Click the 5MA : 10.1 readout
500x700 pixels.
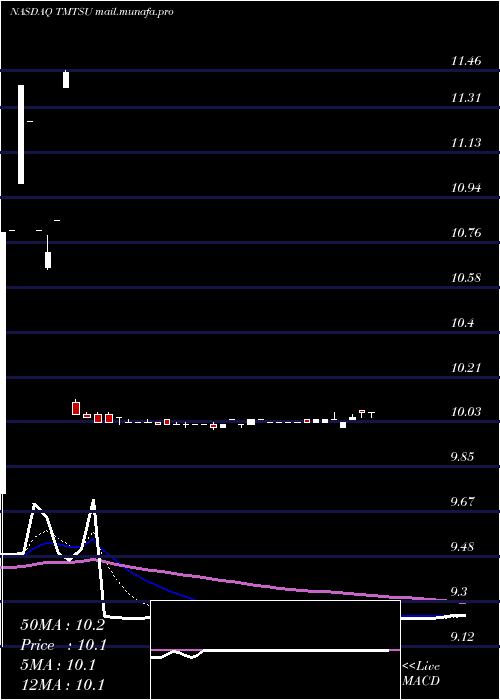point(58,665)
